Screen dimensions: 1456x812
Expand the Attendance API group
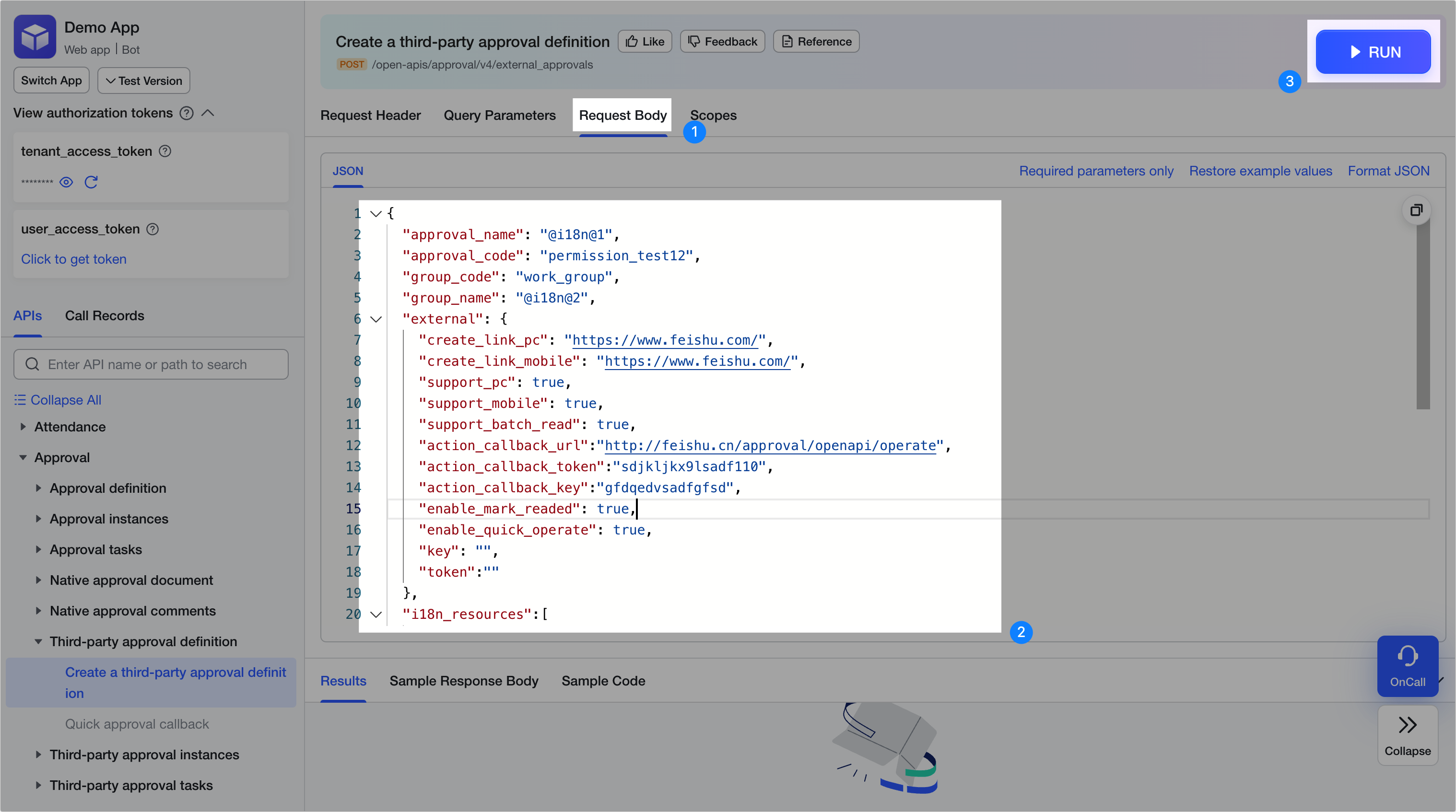(x=23, y=427)
